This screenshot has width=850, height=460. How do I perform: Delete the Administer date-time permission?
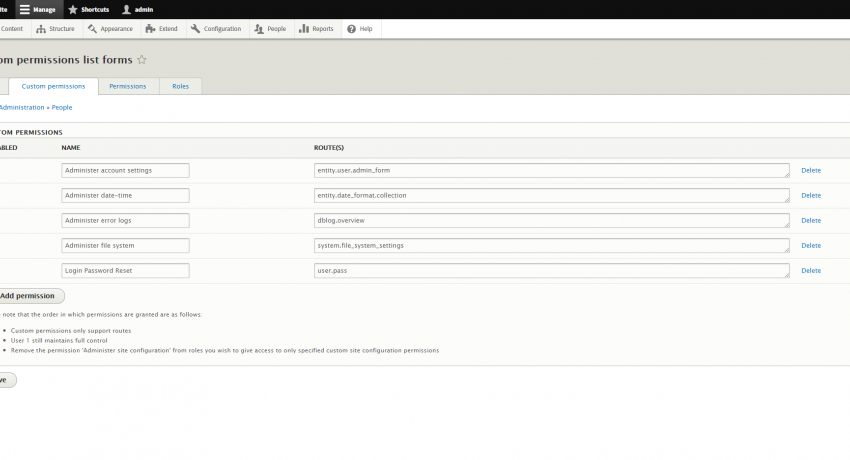[811, 195]
